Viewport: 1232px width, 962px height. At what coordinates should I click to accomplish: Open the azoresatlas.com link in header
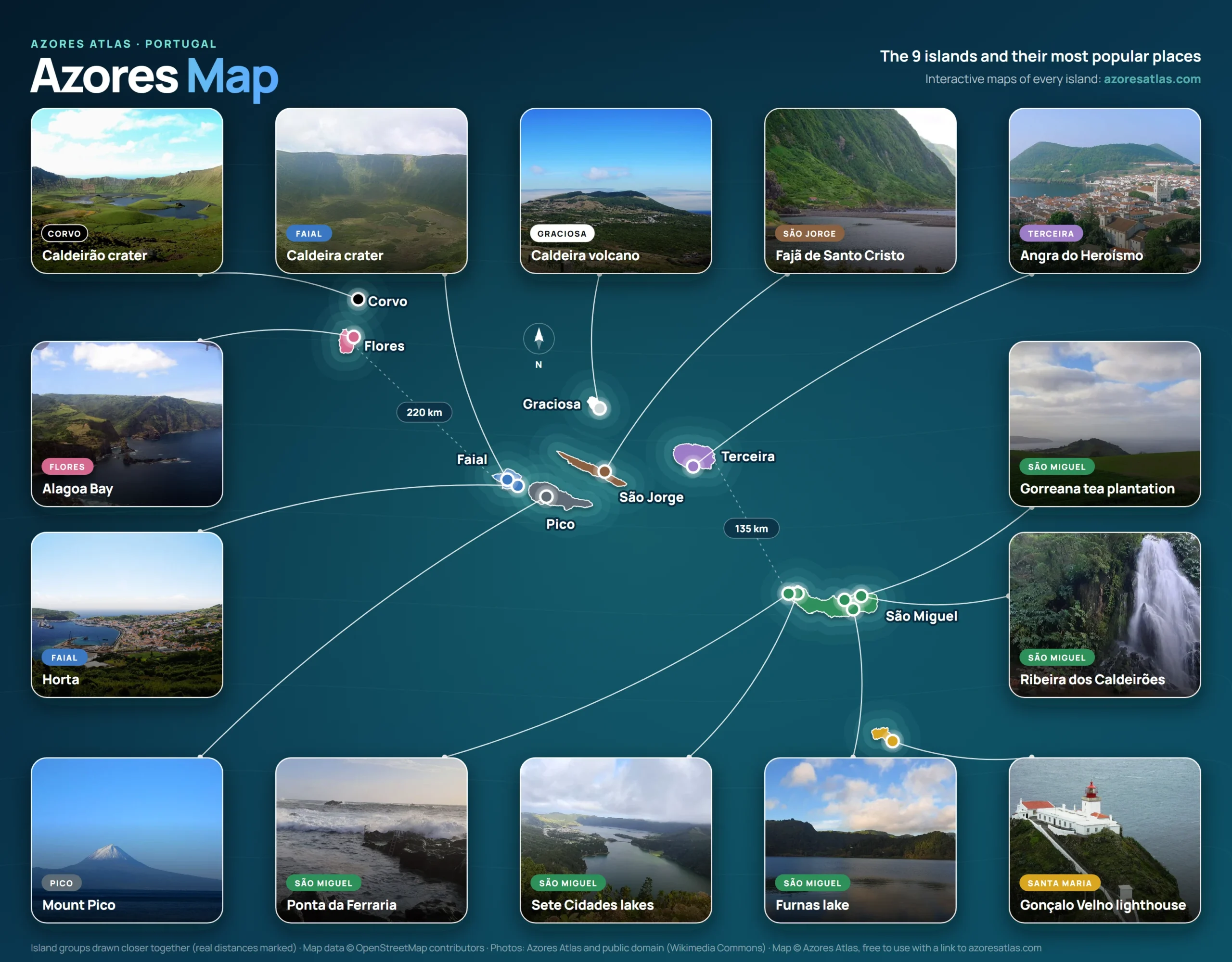click(x=1152, y=79)
